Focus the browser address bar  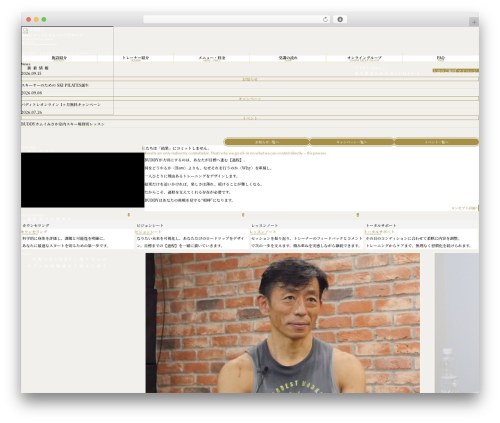click(236, 20)
